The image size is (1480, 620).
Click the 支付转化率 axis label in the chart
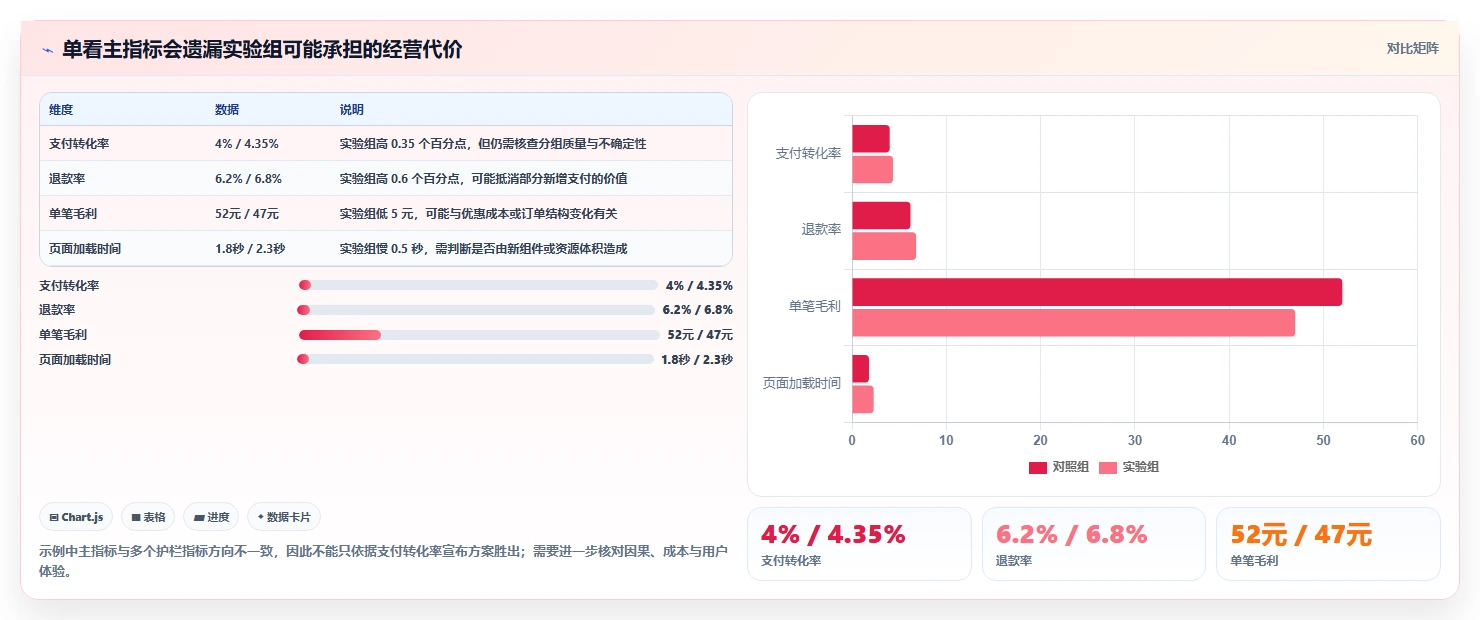tap(808, 153)
